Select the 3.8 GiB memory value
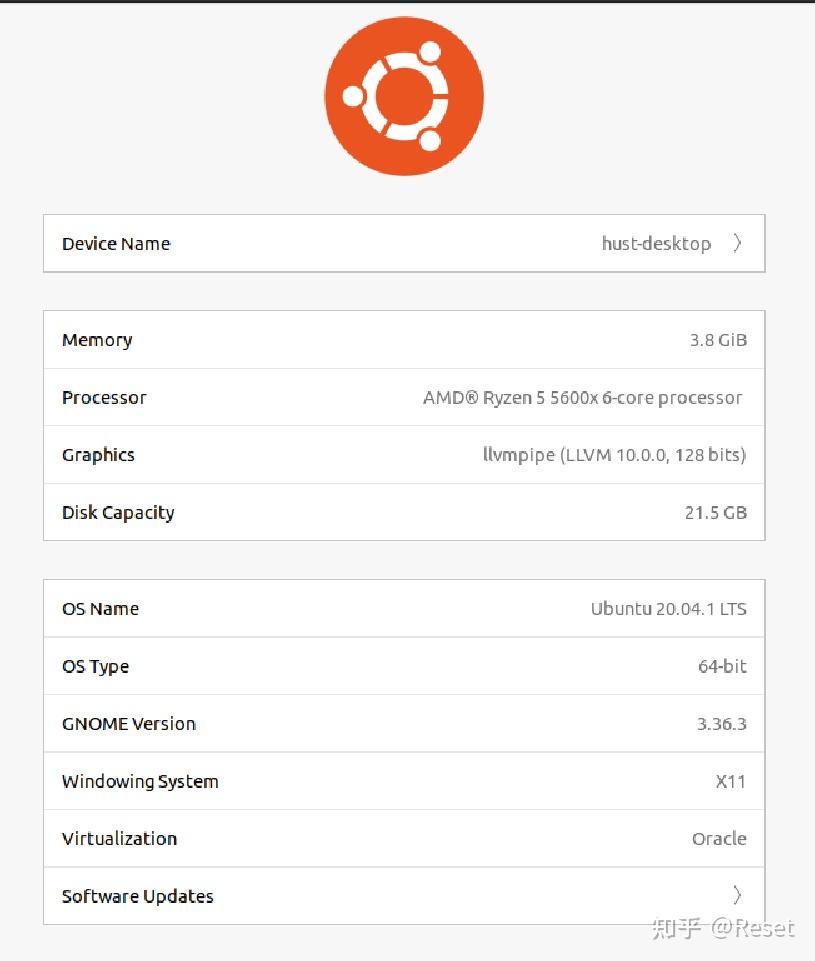815x961 pixels. click(718, 340)
